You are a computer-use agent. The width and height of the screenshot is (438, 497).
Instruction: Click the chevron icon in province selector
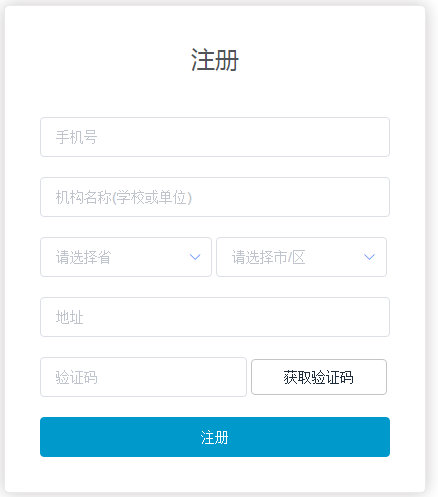point(195,257)
